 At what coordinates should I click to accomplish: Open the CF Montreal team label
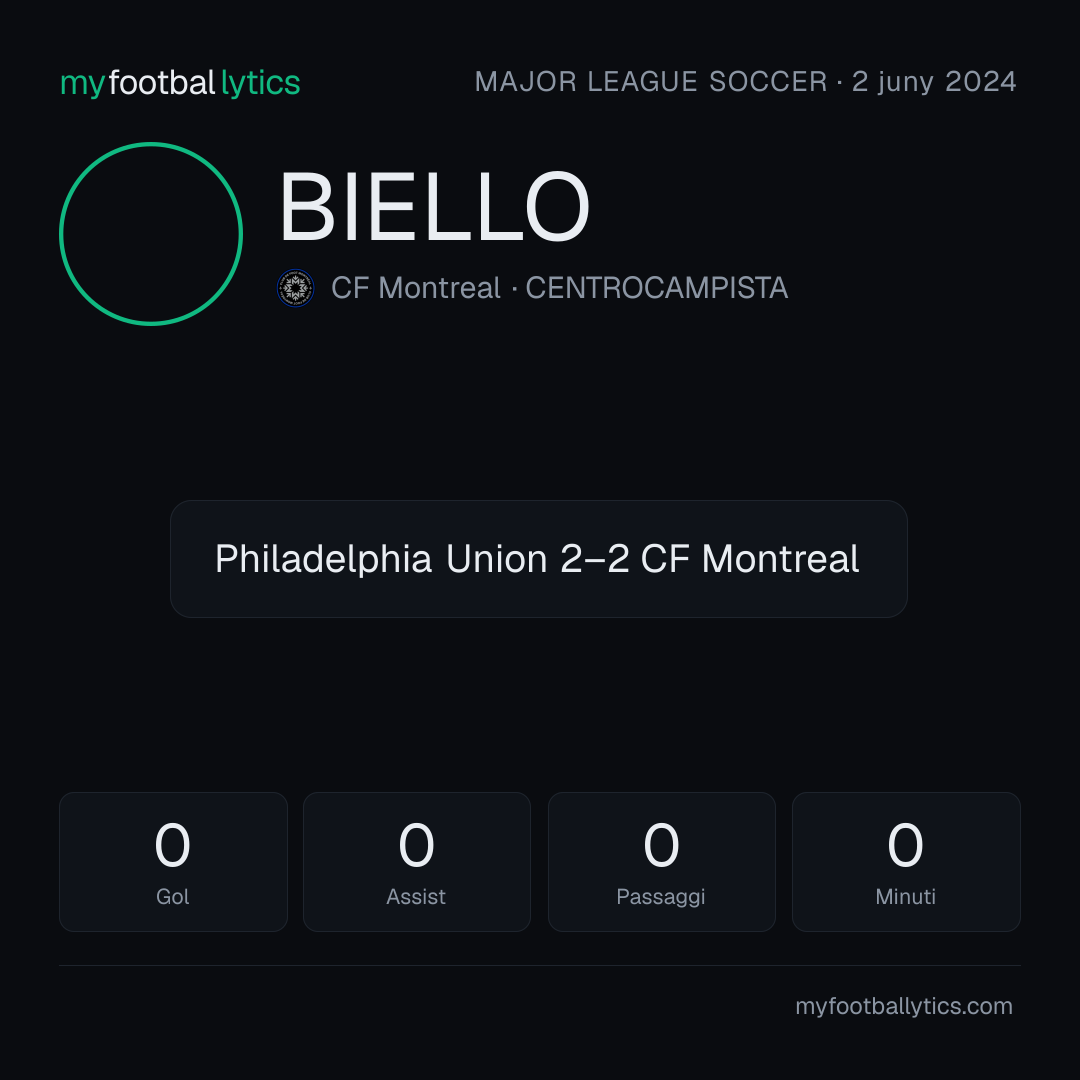[415, 288]
